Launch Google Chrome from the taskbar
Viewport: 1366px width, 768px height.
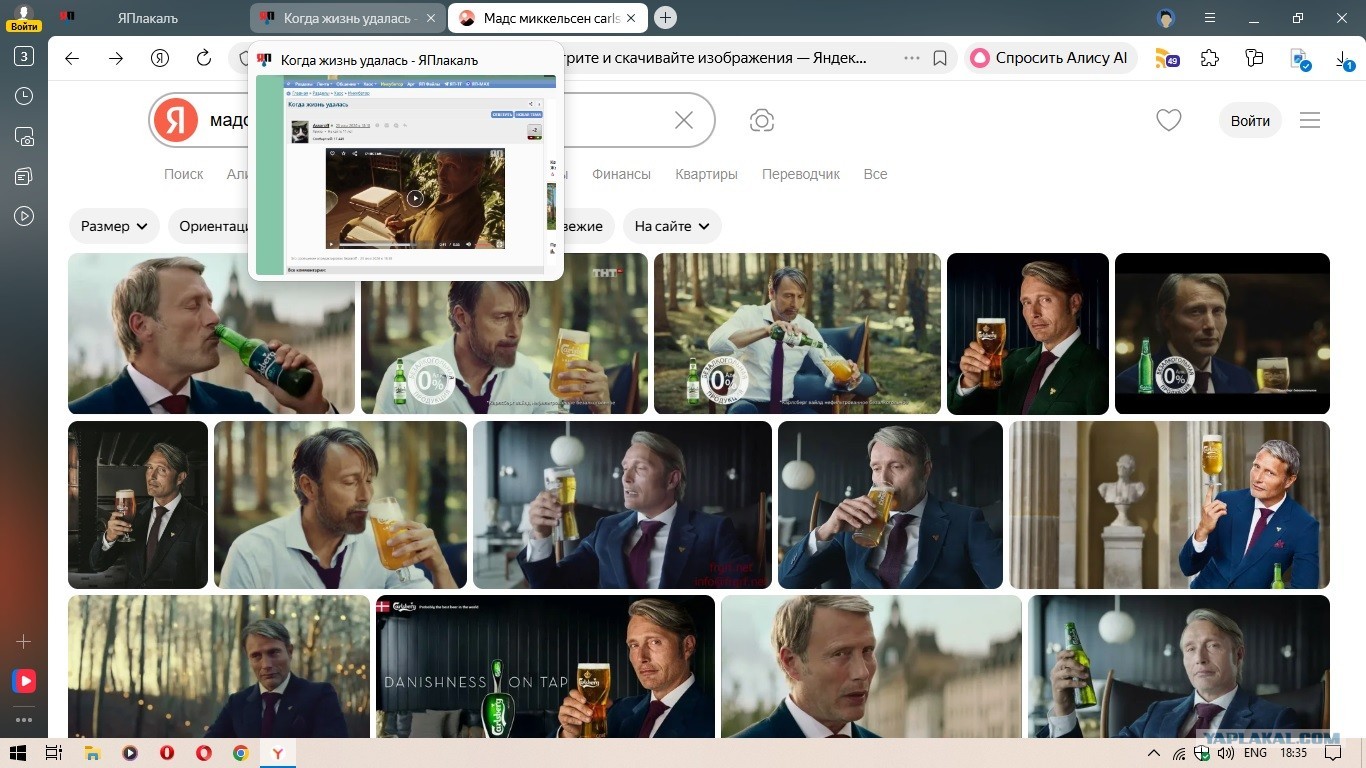coord(241,753)
